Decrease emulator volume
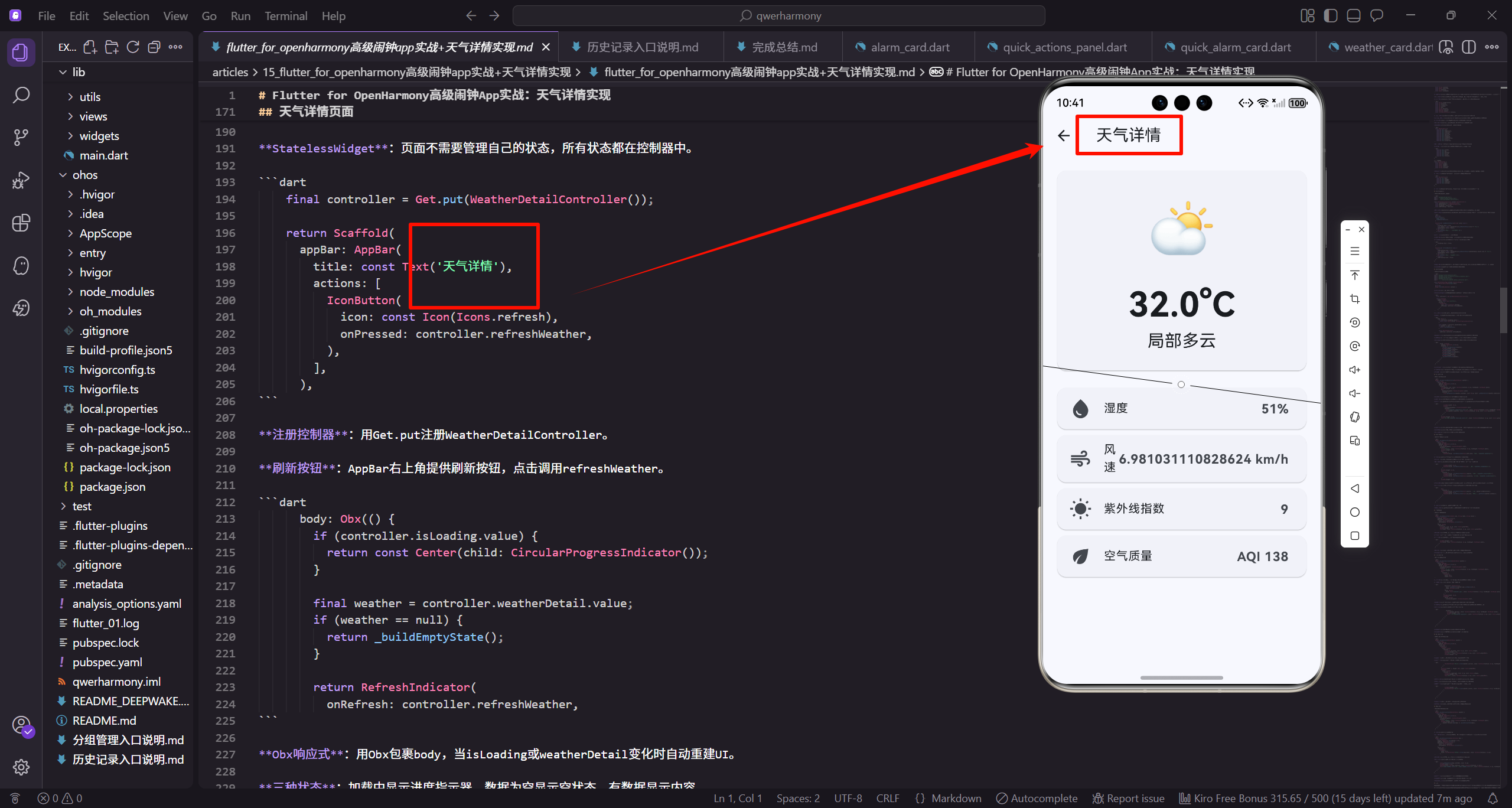 pos(1355,393)
